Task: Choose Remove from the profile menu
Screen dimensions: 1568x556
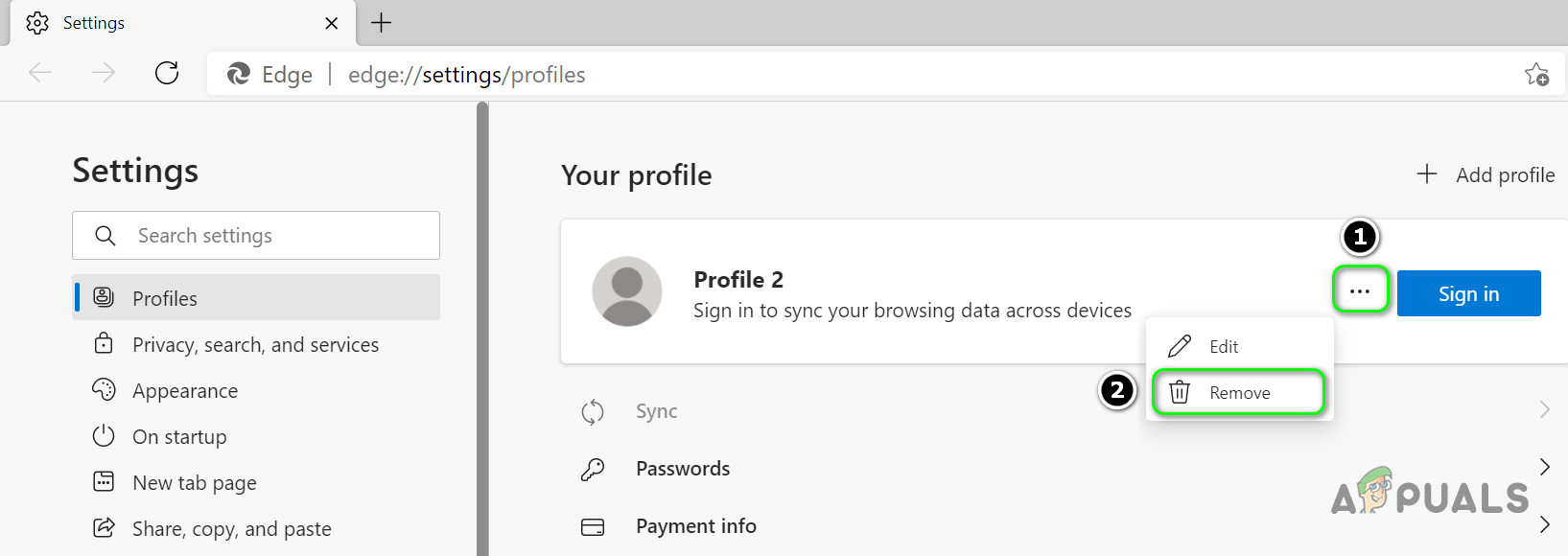Action: click(1238, 393)
